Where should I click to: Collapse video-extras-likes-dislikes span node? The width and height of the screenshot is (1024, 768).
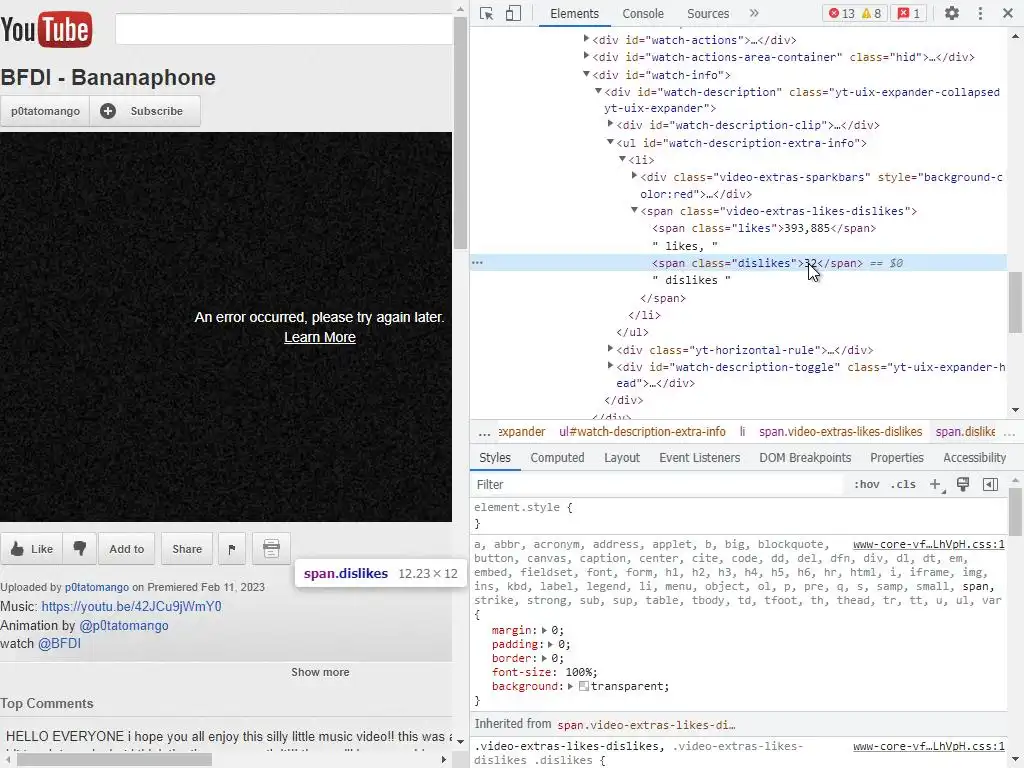[x=634, y=210]
